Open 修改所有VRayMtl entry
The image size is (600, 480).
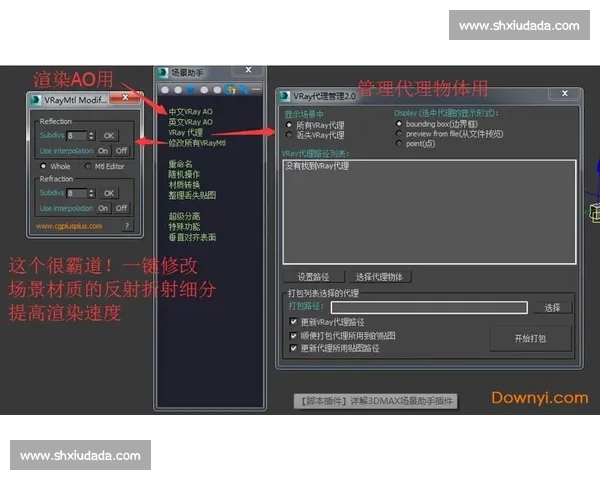click(197, 143)
